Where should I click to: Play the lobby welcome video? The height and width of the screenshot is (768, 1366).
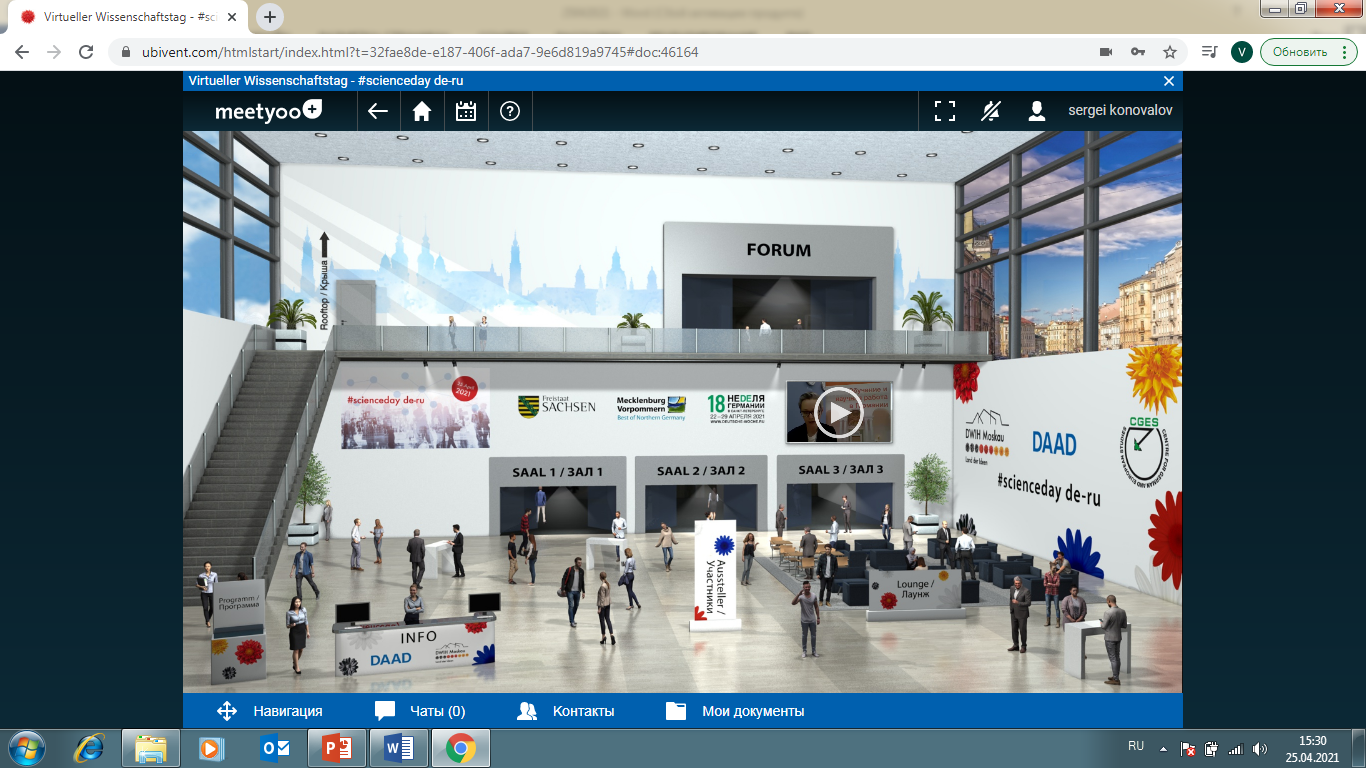[838, 412]
